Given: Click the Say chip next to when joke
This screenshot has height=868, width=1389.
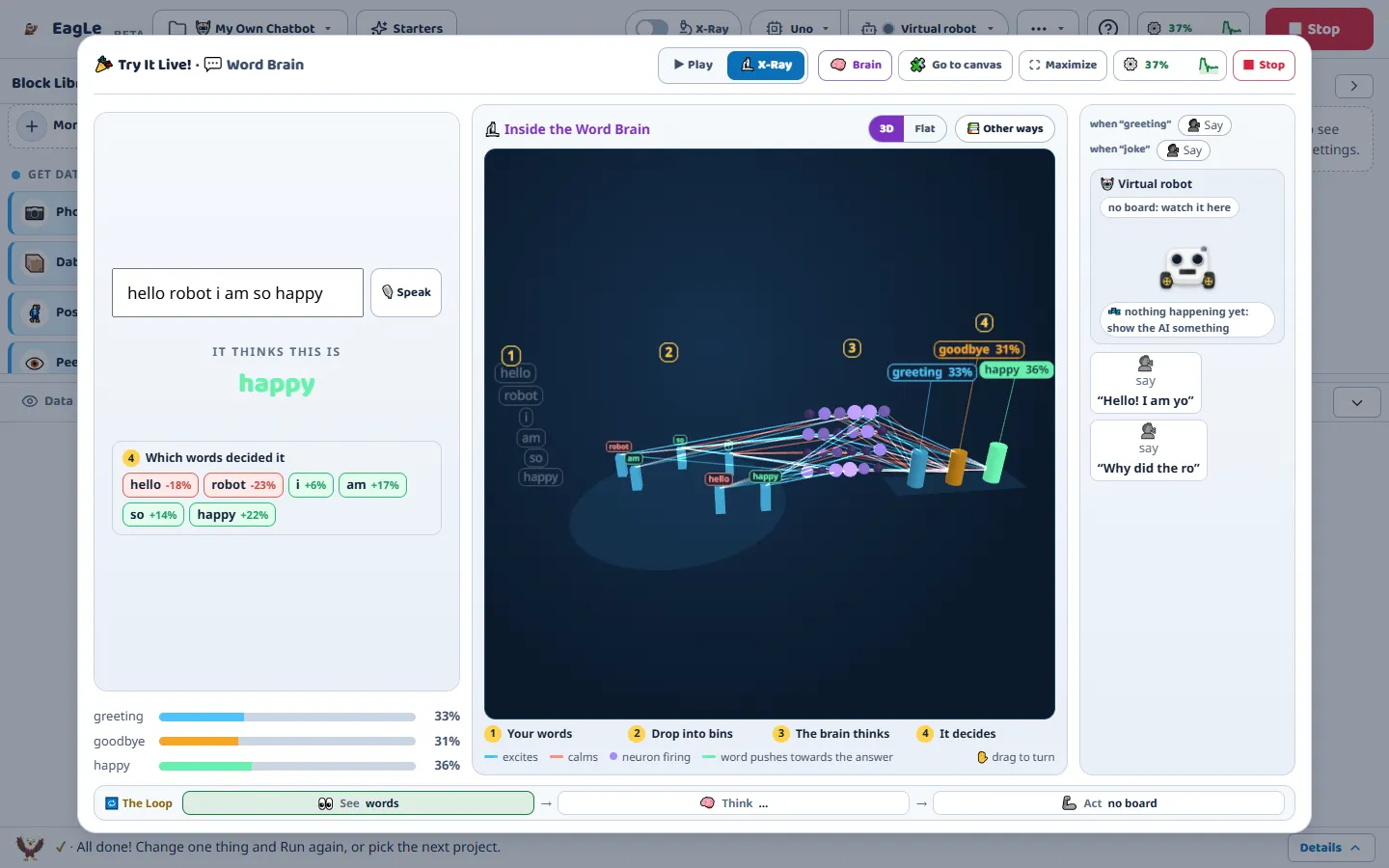Looking at the screenshot, I should [x=1184, y=150].
